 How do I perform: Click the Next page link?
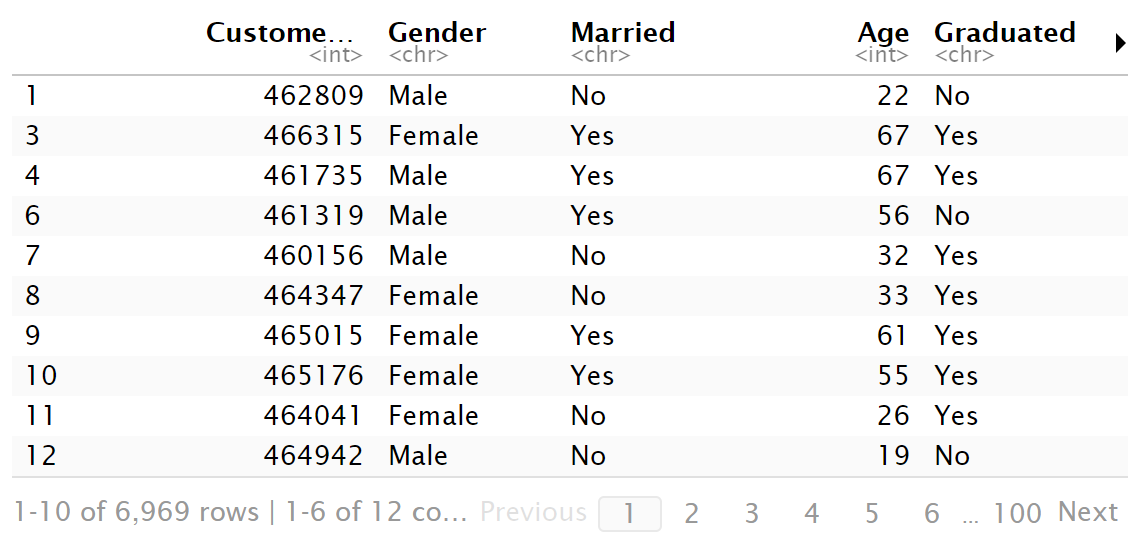point(1088,512)
